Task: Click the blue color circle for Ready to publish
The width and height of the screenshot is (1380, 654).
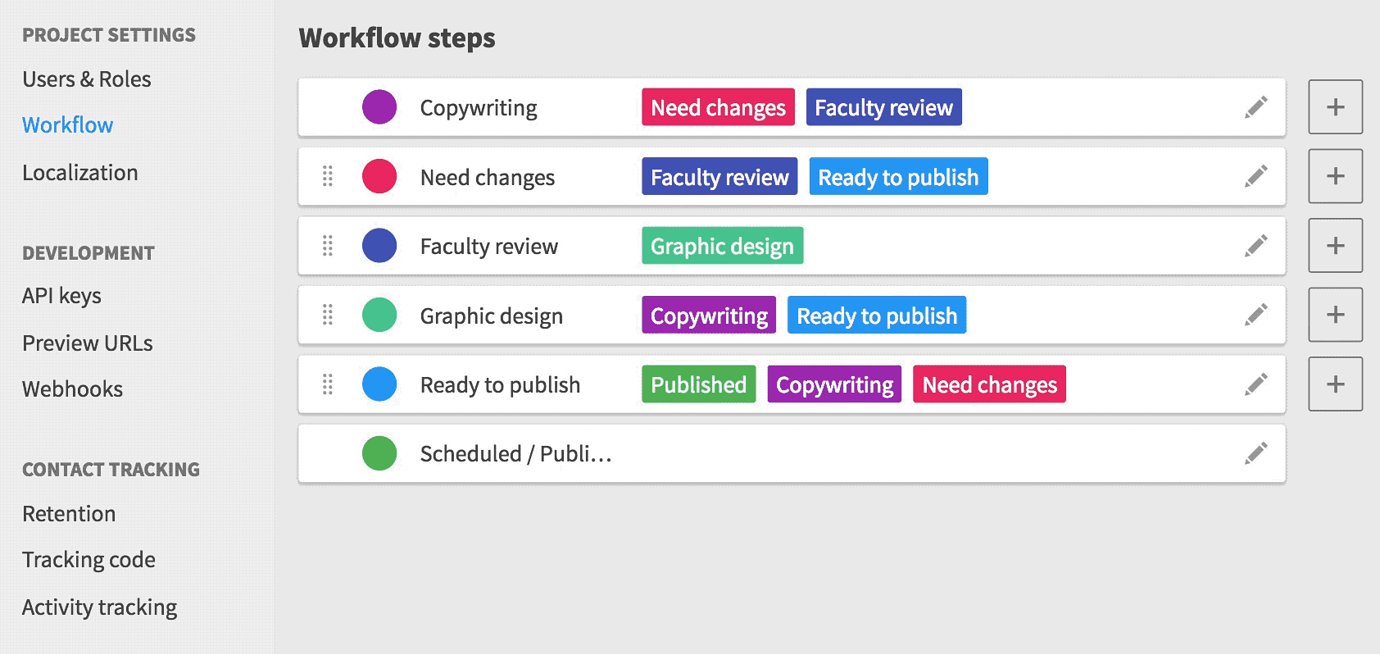Action: tap(379, 384)
